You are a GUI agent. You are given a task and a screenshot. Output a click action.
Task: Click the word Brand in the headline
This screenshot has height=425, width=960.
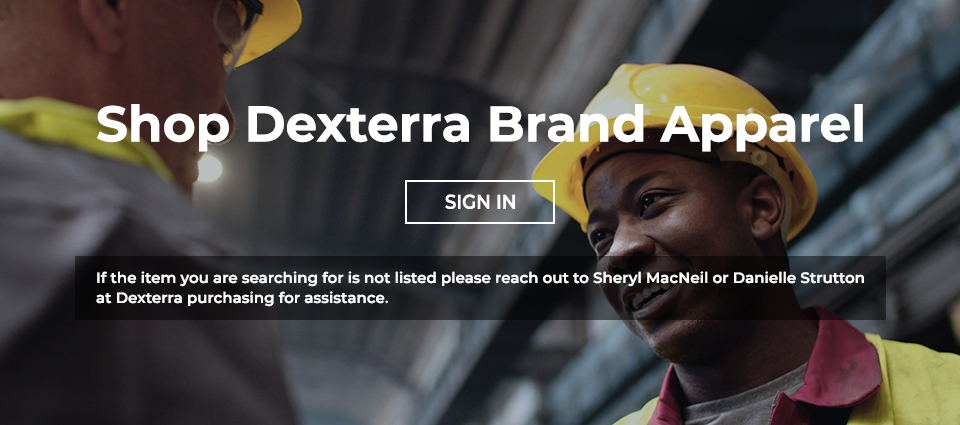coord(566,124)
